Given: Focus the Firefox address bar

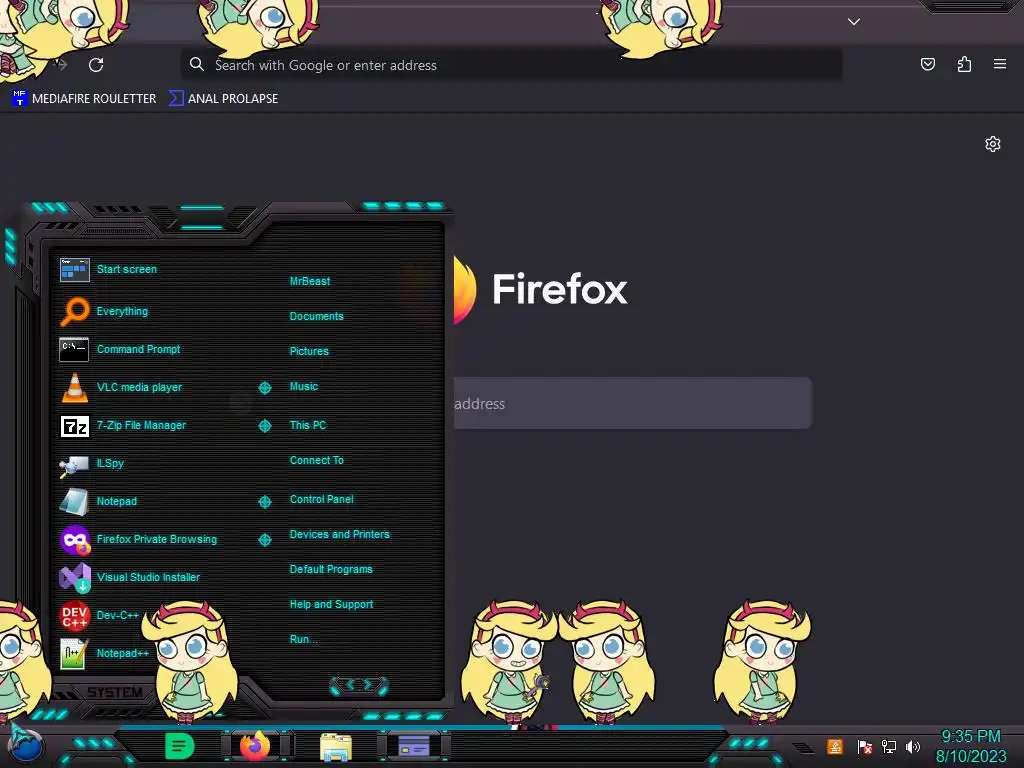Looking at the screenshot, I should point(511,65).
